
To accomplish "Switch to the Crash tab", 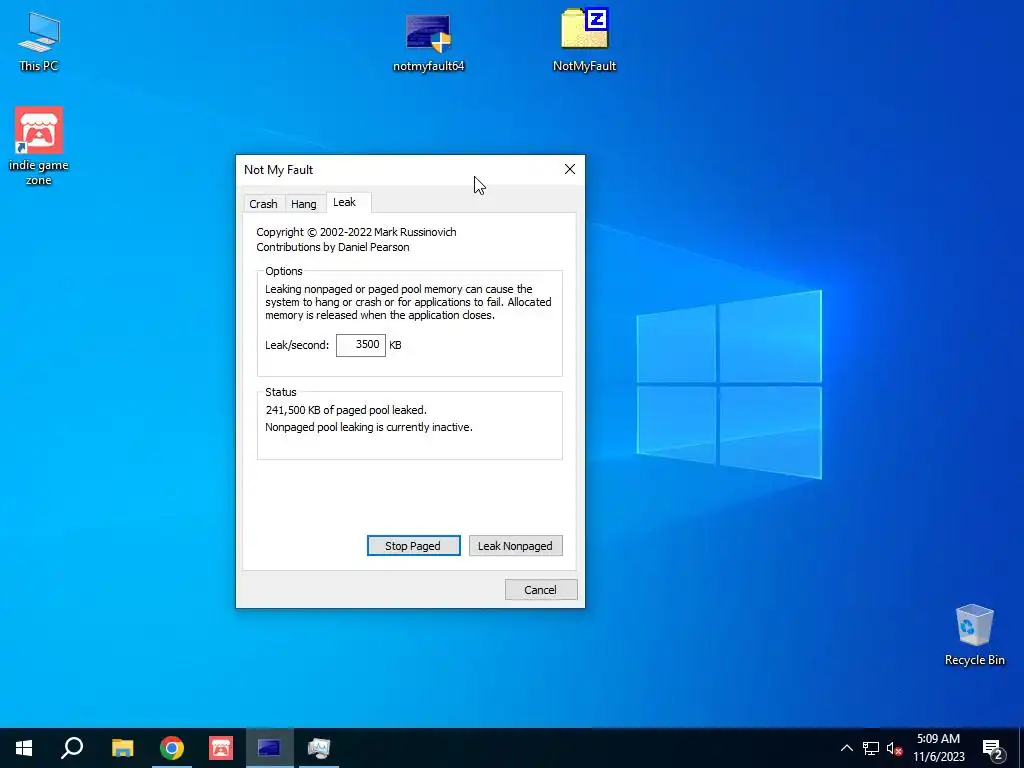I will 263,204.
